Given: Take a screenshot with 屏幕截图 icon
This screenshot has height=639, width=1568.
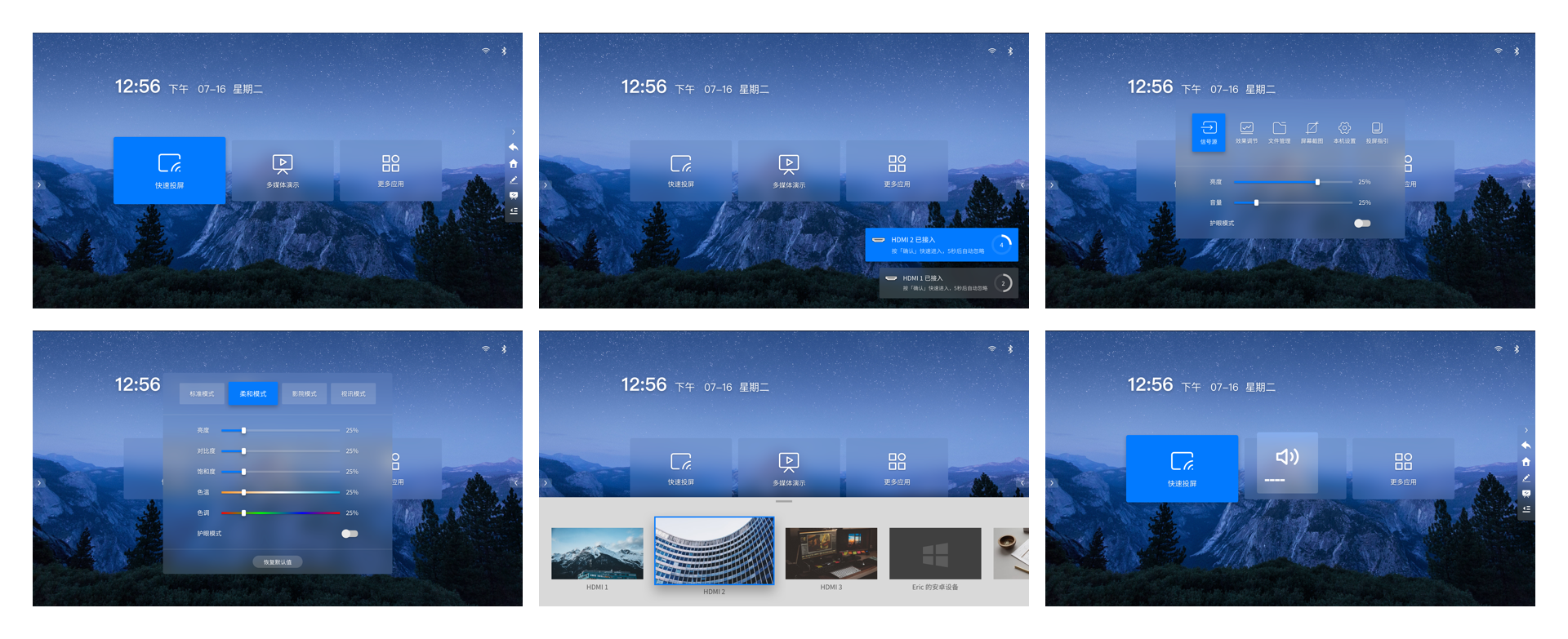Looking at the screenshot, I should [x=1312, y=132].
